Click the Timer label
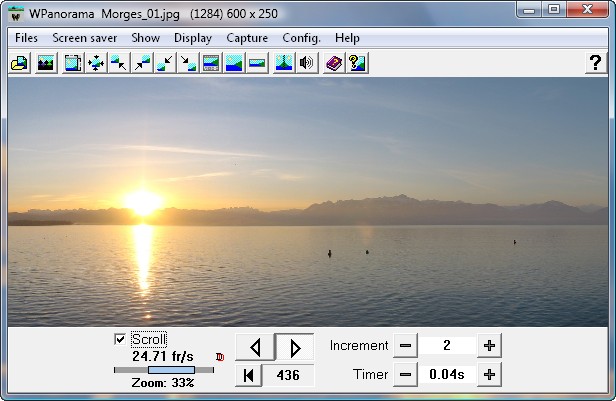This screenshot has width=616, height=401. click(370, 375)
